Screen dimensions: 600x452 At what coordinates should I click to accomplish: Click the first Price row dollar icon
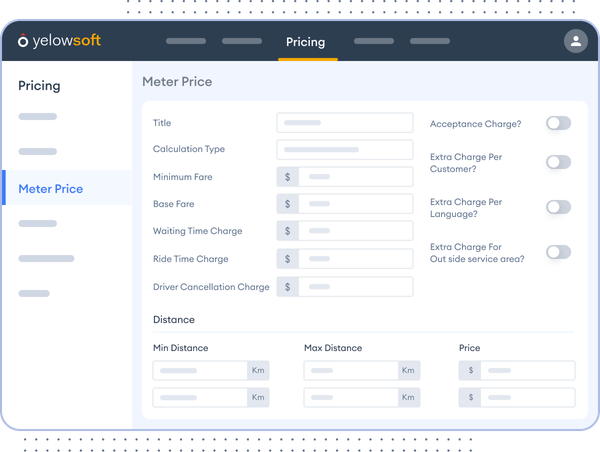click(470, 371)
